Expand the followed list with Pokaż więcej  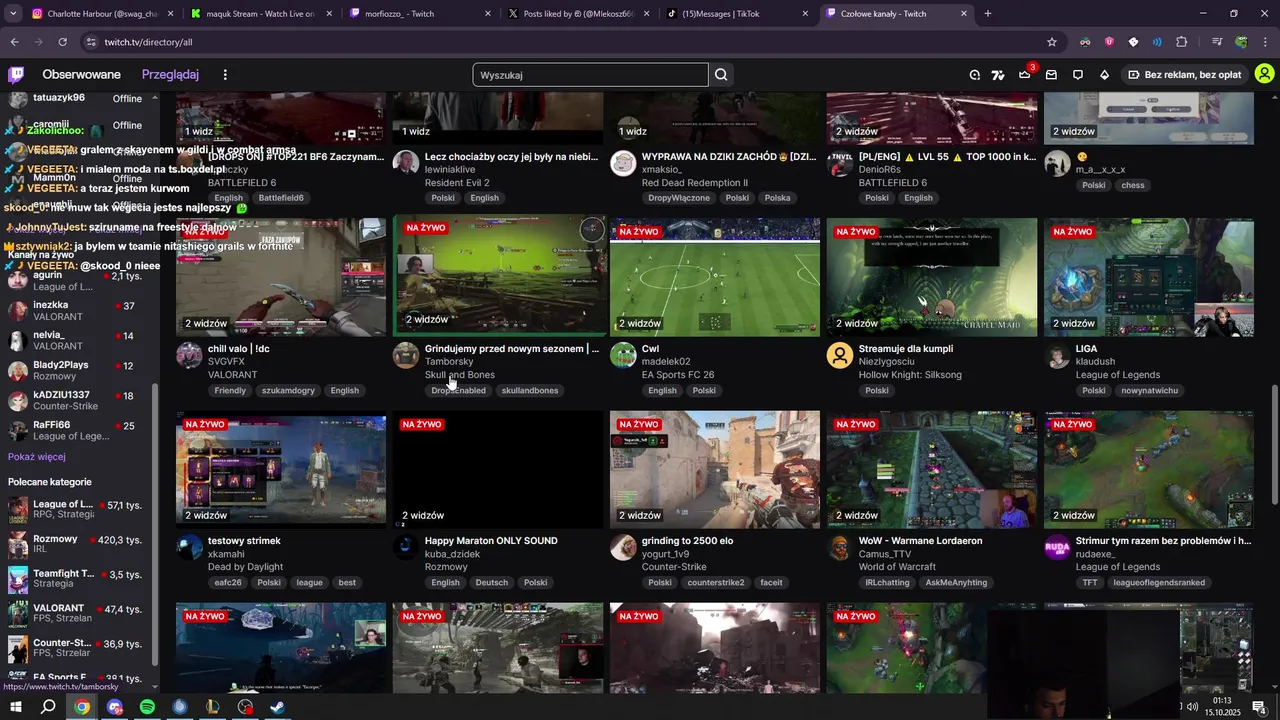click(37, 457)
